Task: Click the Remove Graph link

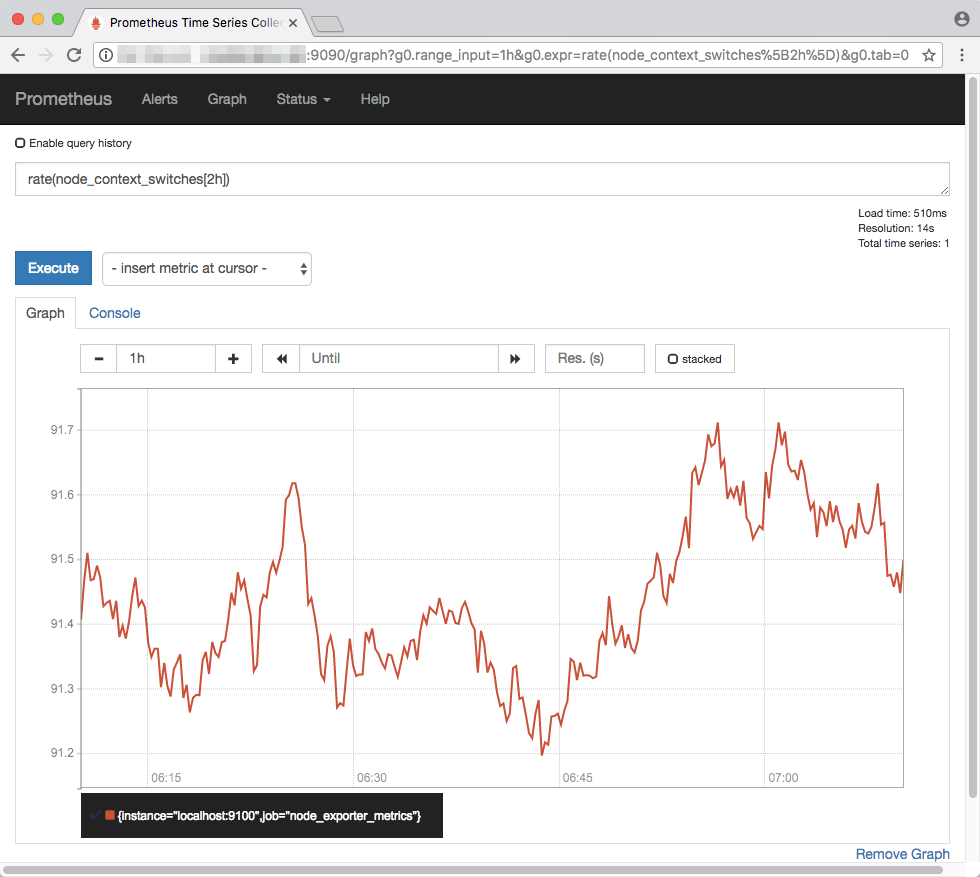Action: [x=902, y=854]
